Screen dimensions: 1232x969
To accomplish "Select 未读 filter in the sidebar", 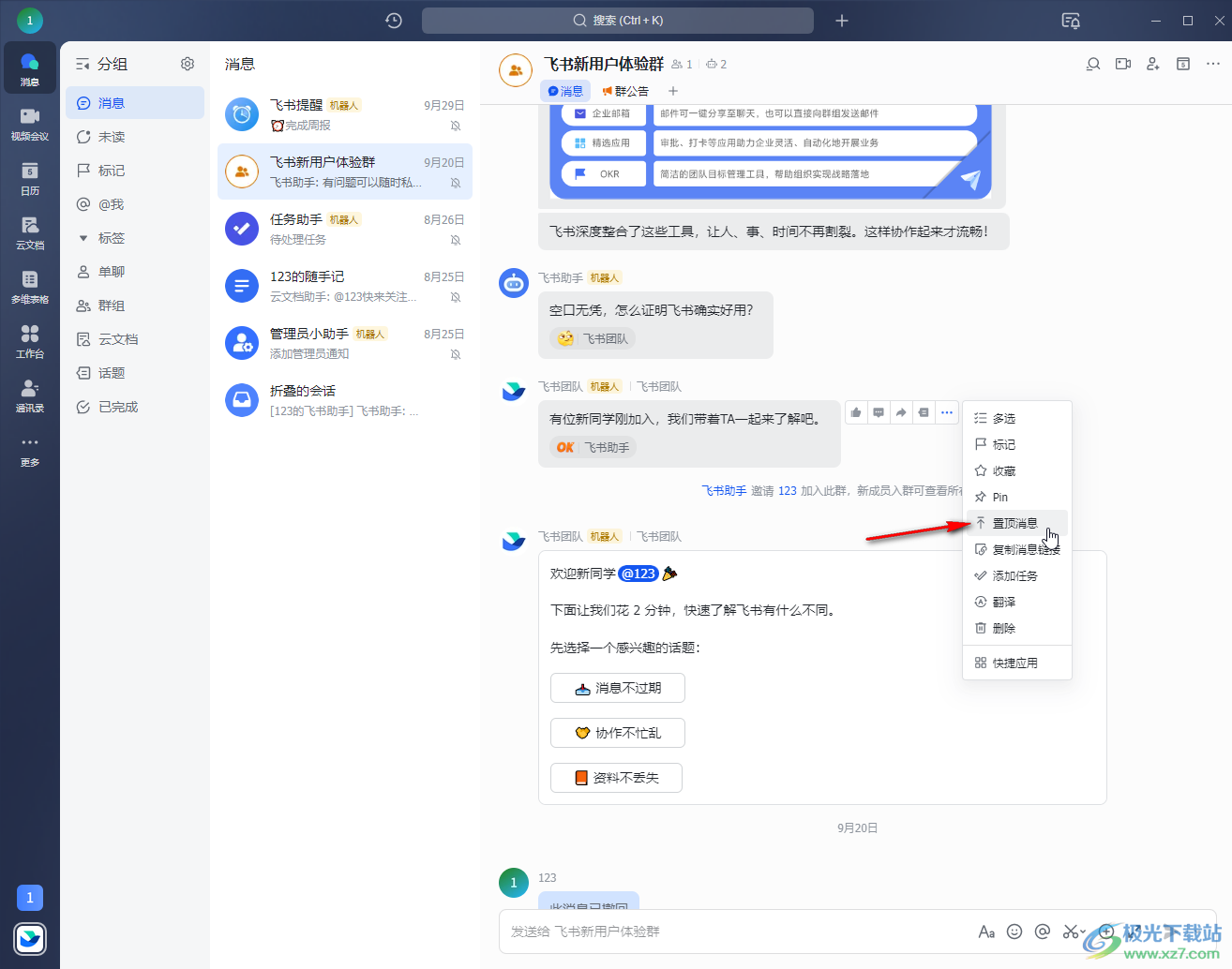I will tap(135, 137).
